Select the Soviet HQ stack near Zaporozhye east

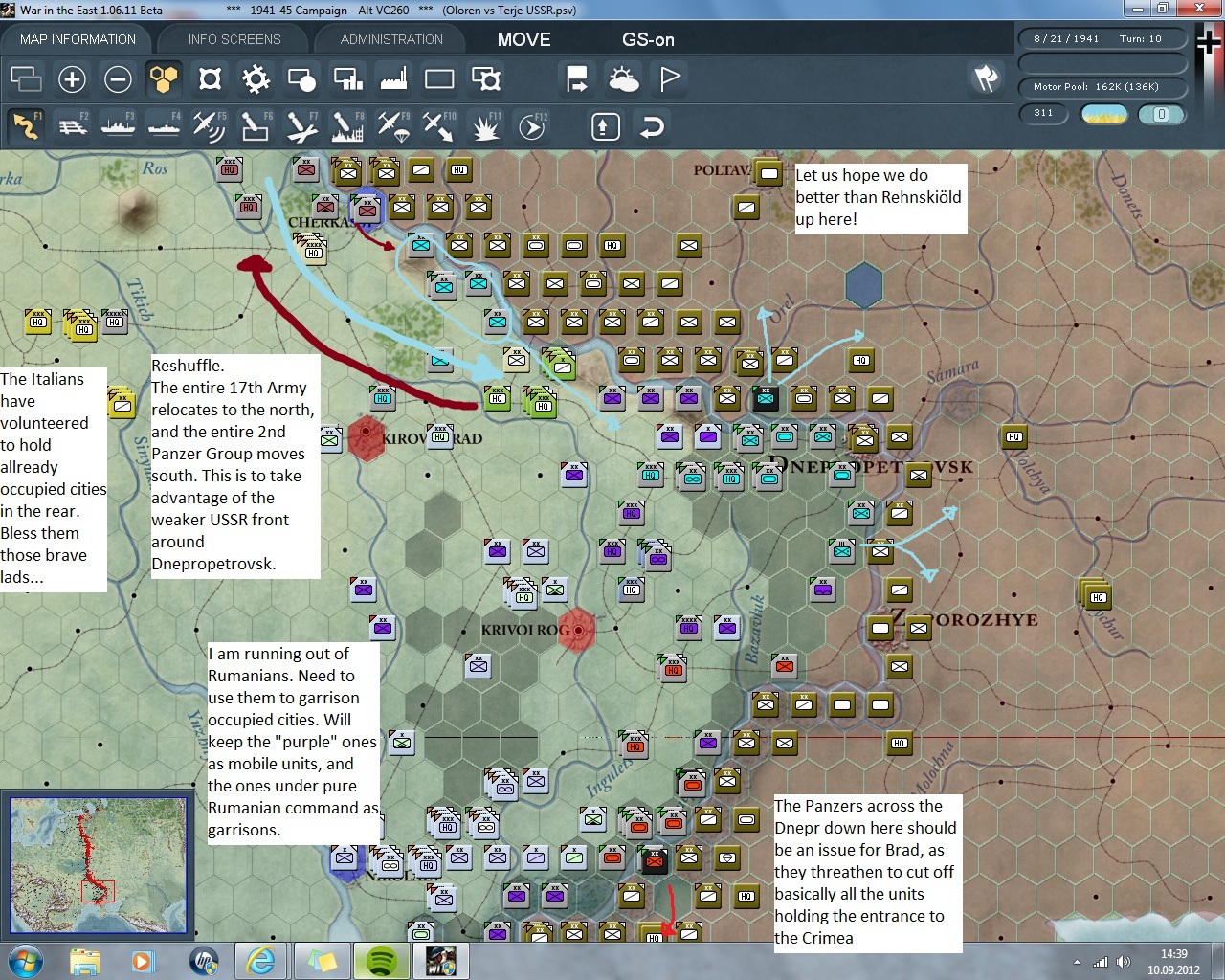click(1095, 595)
